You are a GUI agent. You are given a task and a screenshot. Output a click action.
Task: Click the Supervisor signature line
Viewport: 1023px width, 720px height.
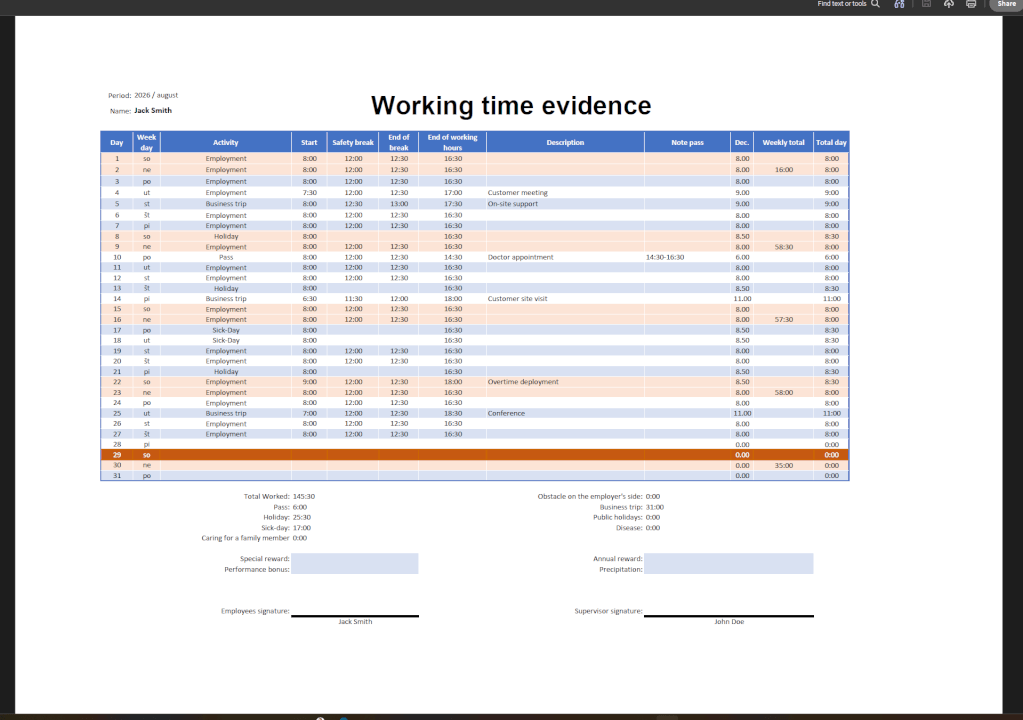click(728, 615)
